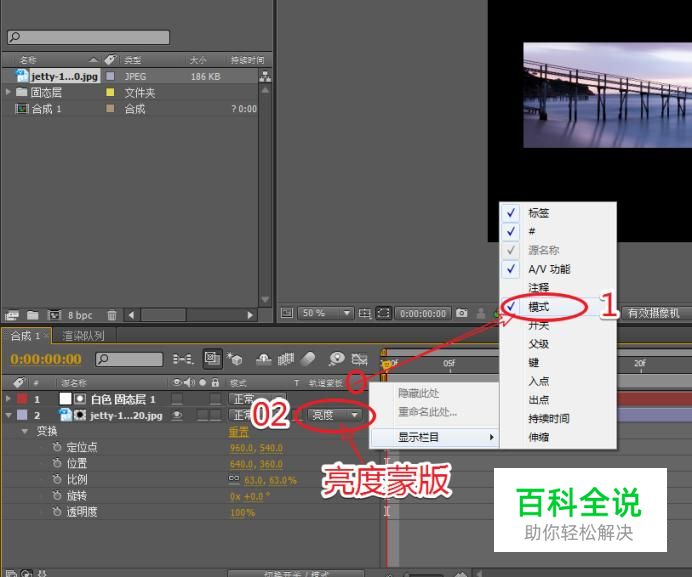Open the project flowchart view icon
The width and height of the screenshot is (692, 577).
[265, 76]
